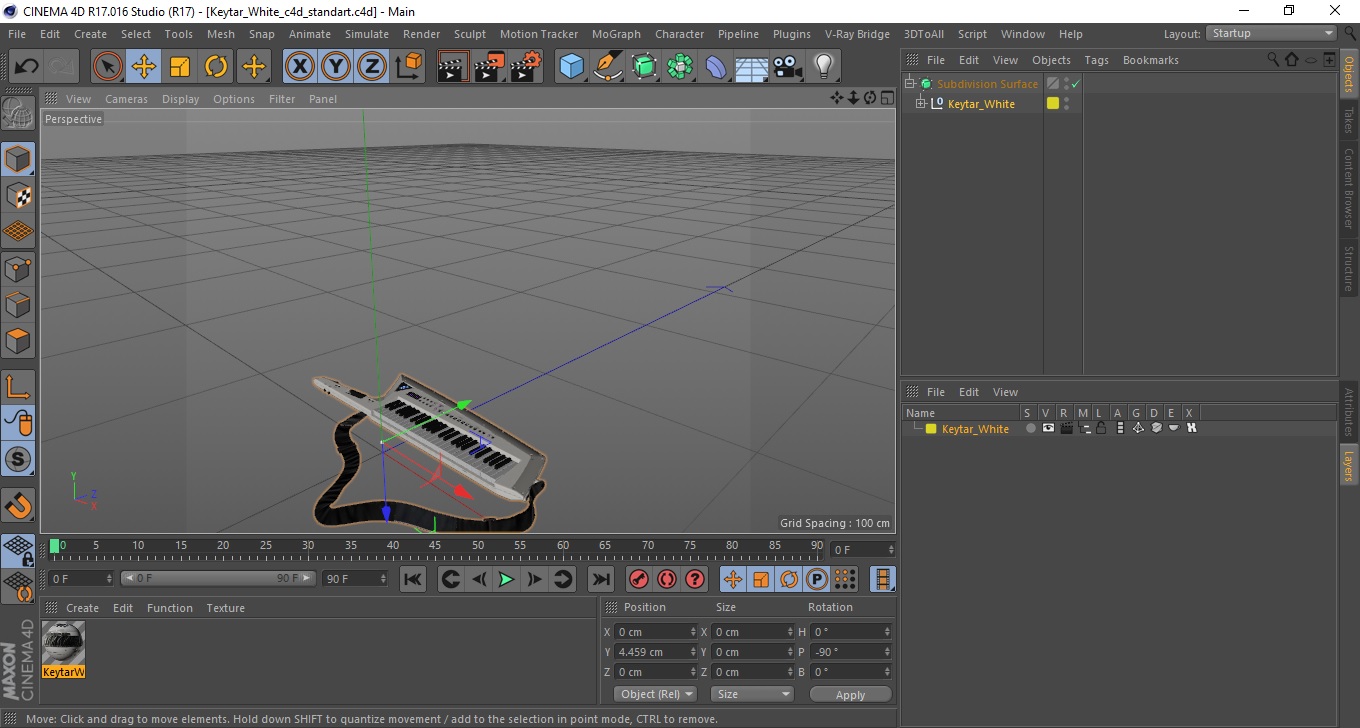1360x728 pixels.
Task: Toggle Snap magnet icon
Action: coord(18,505)
